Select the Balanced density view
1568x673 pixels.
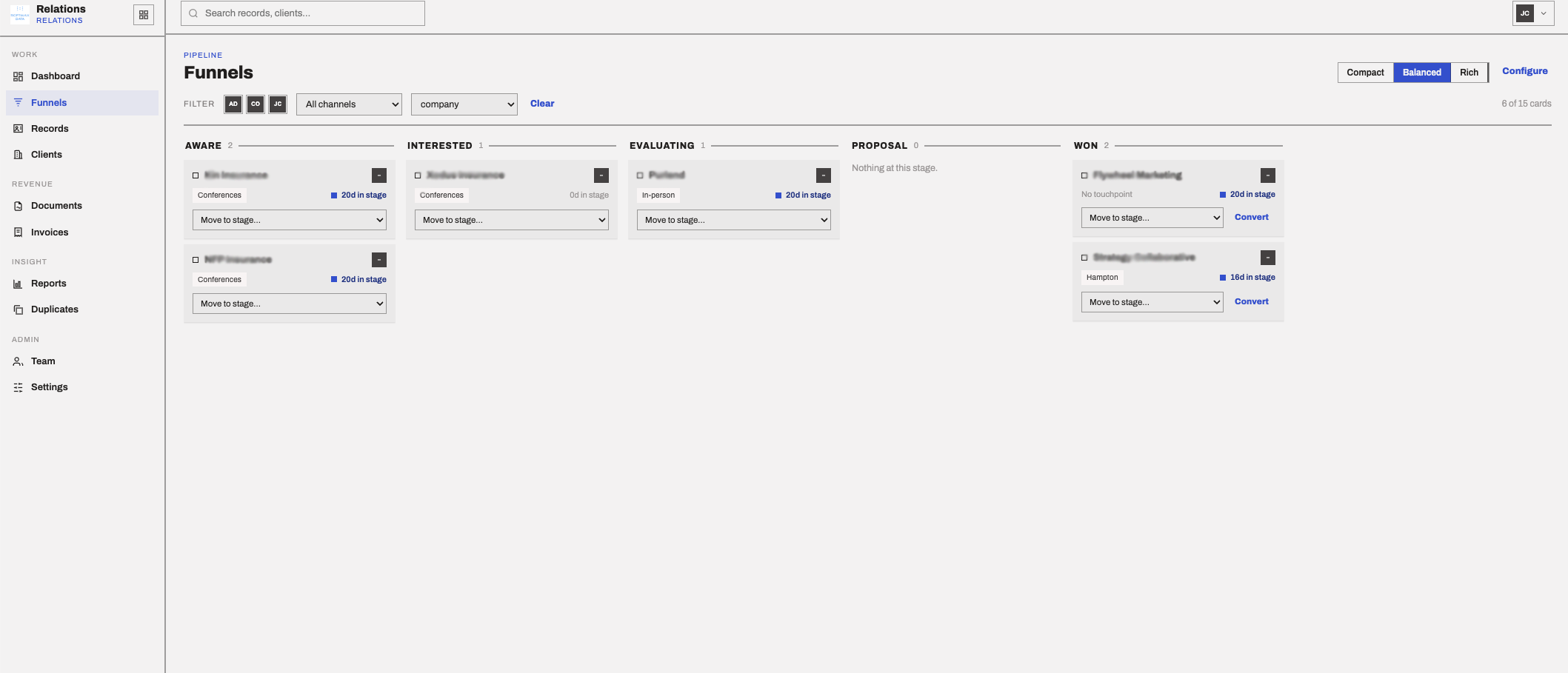[x=1422, y=73]
